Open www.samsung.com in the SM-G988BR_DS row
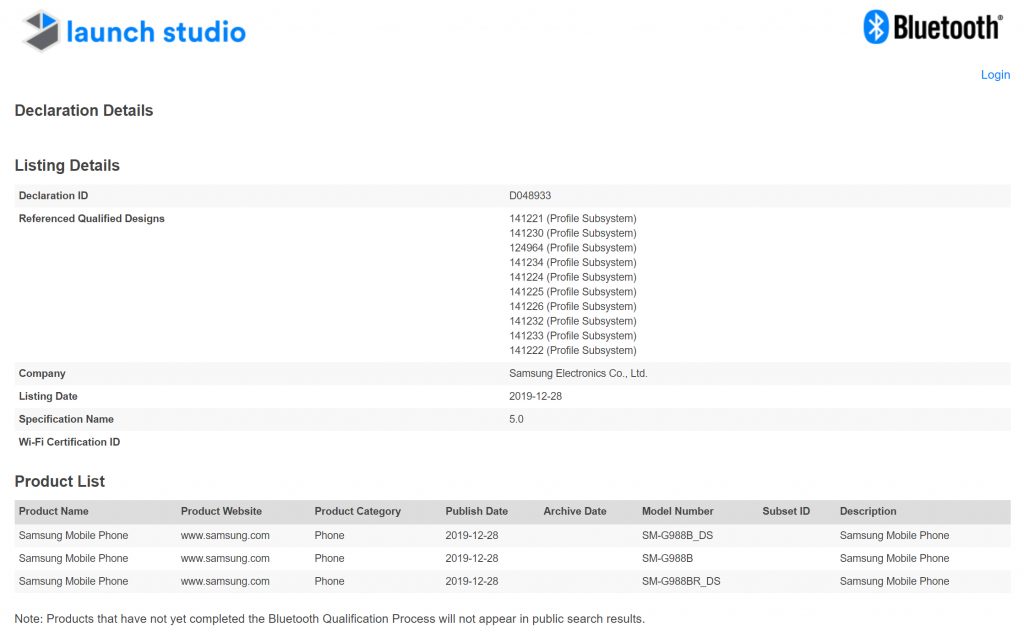1024x632 pixels. tap(225, 581)
